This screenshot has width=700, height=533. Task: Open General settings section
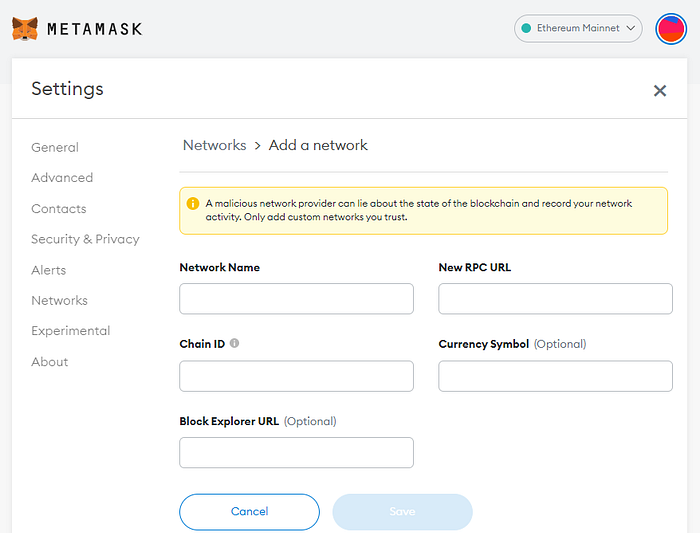55,147
